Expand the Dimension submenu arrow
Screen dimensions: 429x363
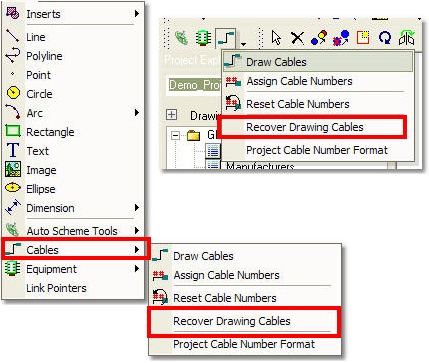(137, 208)
